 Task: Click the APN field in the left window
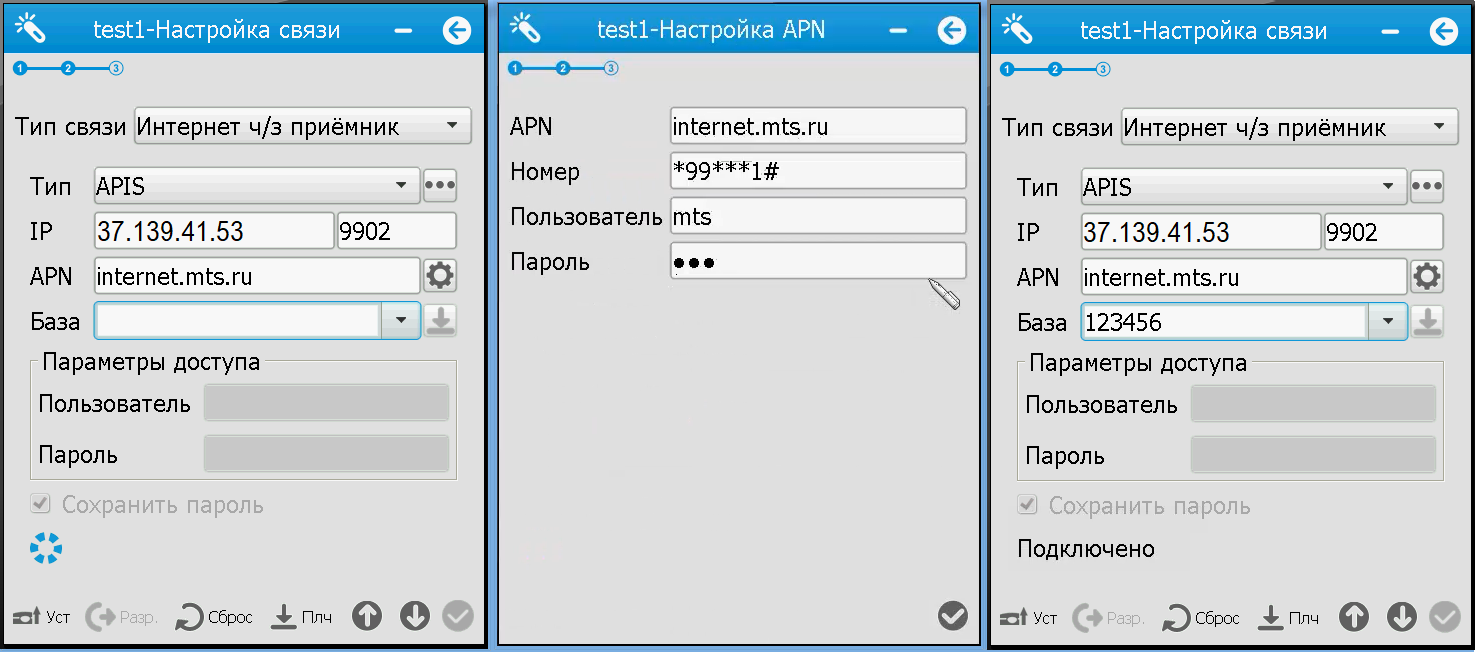(257, 276)
